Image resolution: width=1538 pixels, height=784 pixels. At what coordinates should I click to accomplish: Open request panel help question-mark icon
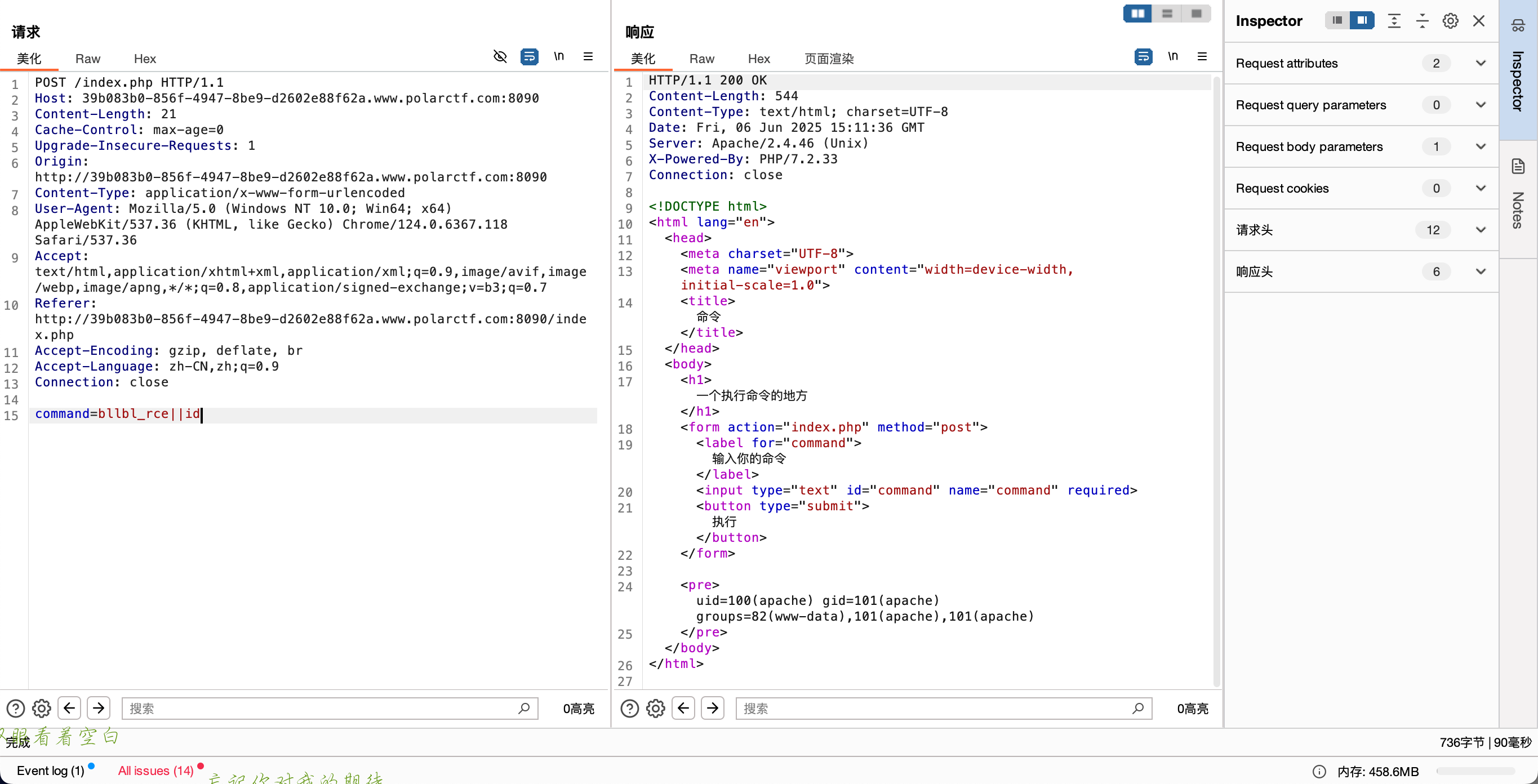tap(16, 709)
